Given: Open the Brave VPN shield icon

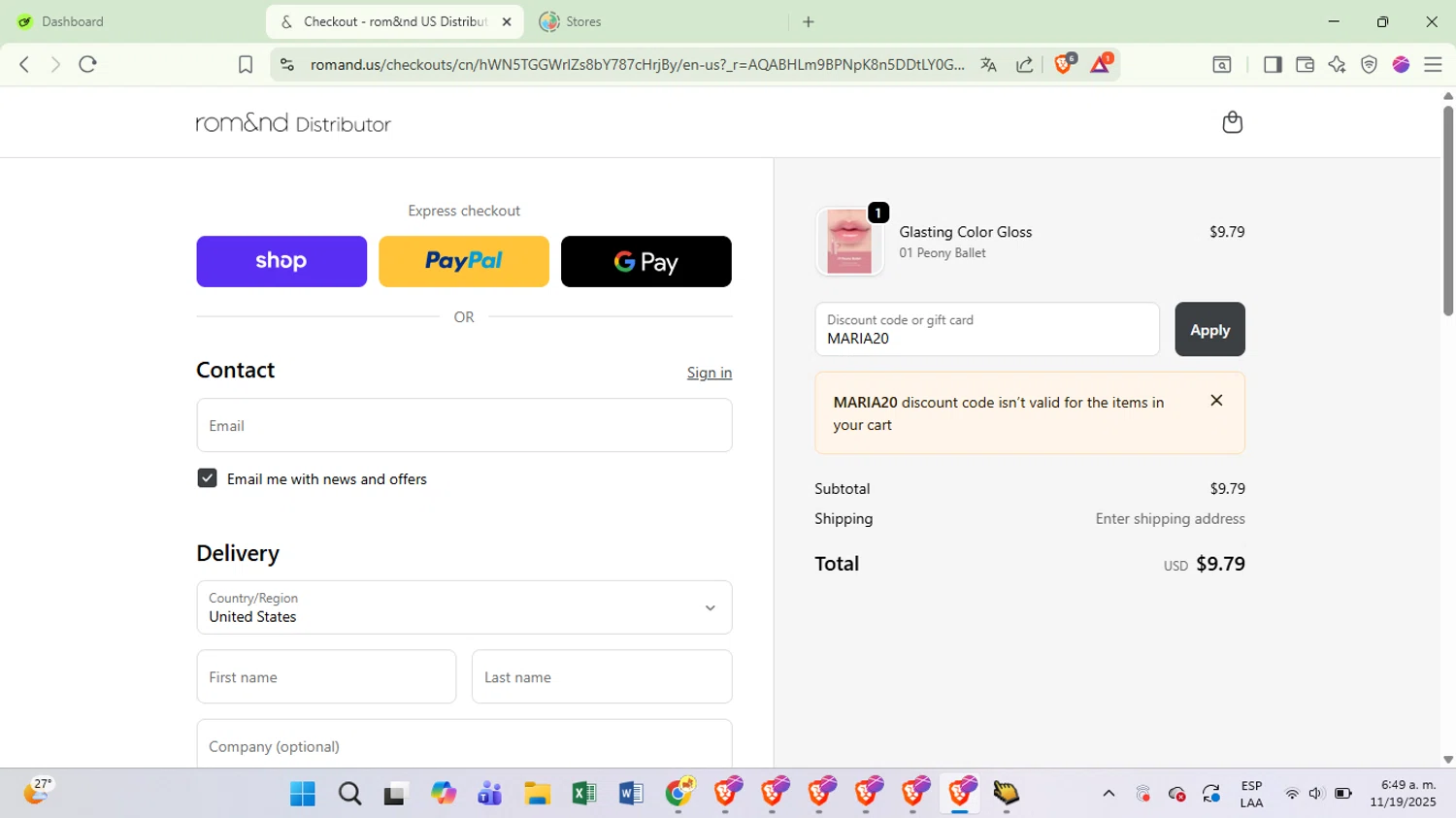Looking at the screenshot, I should [1369, 65].
